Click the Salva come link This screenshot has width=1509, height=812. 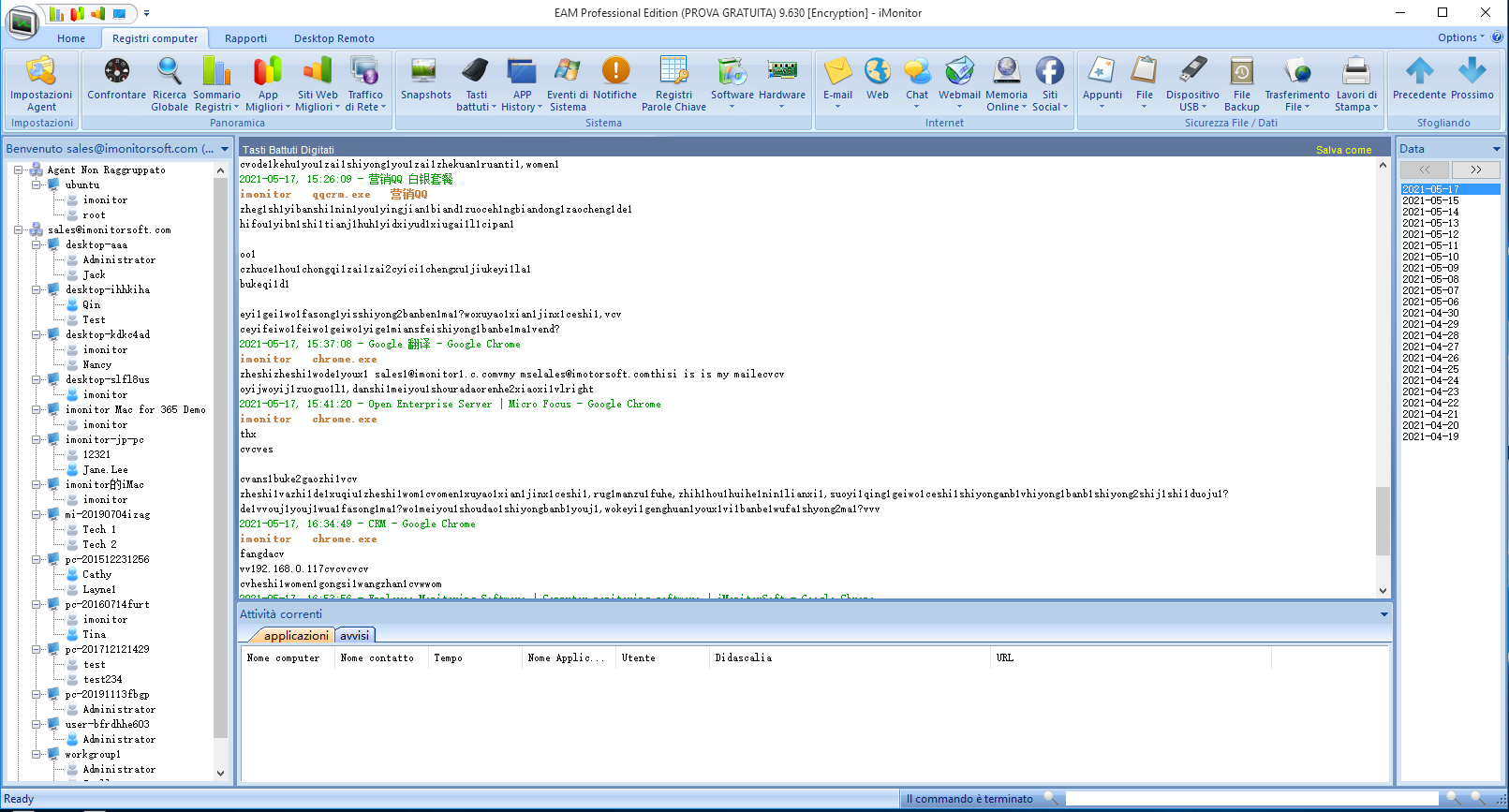click(1343, 150)
